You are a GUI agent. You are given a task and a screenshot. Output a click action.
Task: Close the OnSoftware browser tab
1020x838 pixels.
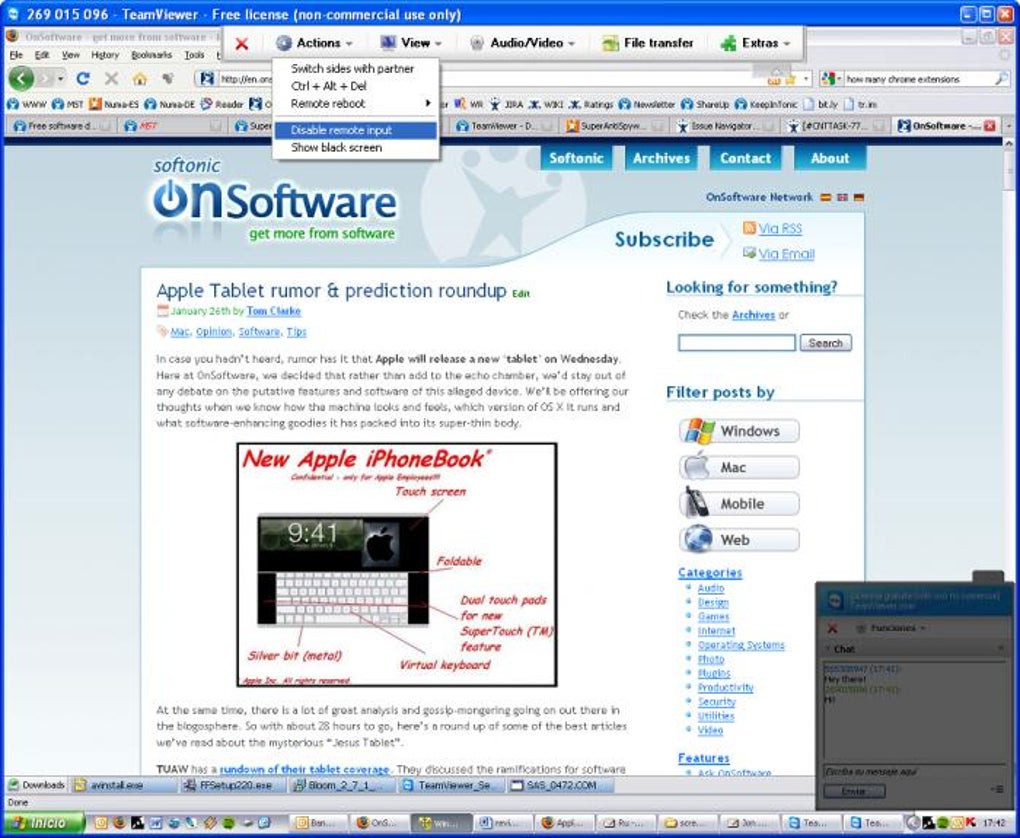tap(990, 126)
